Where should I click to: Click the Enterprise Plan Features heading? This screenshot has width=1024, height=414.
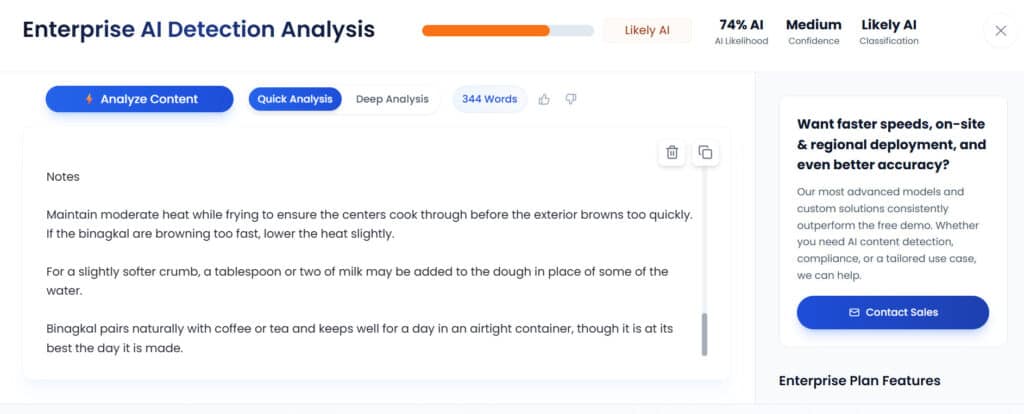(859, 380)
